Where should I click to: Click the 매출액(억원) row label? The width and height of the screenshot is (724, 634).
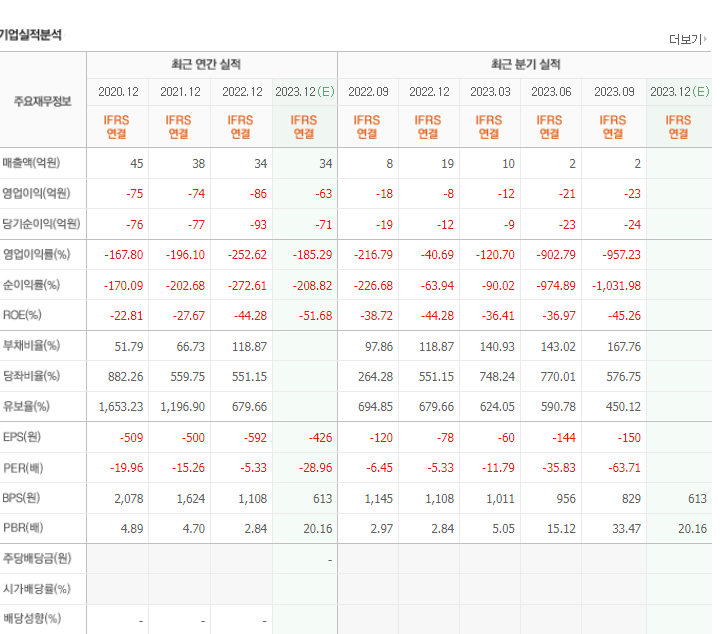[31, 163]
